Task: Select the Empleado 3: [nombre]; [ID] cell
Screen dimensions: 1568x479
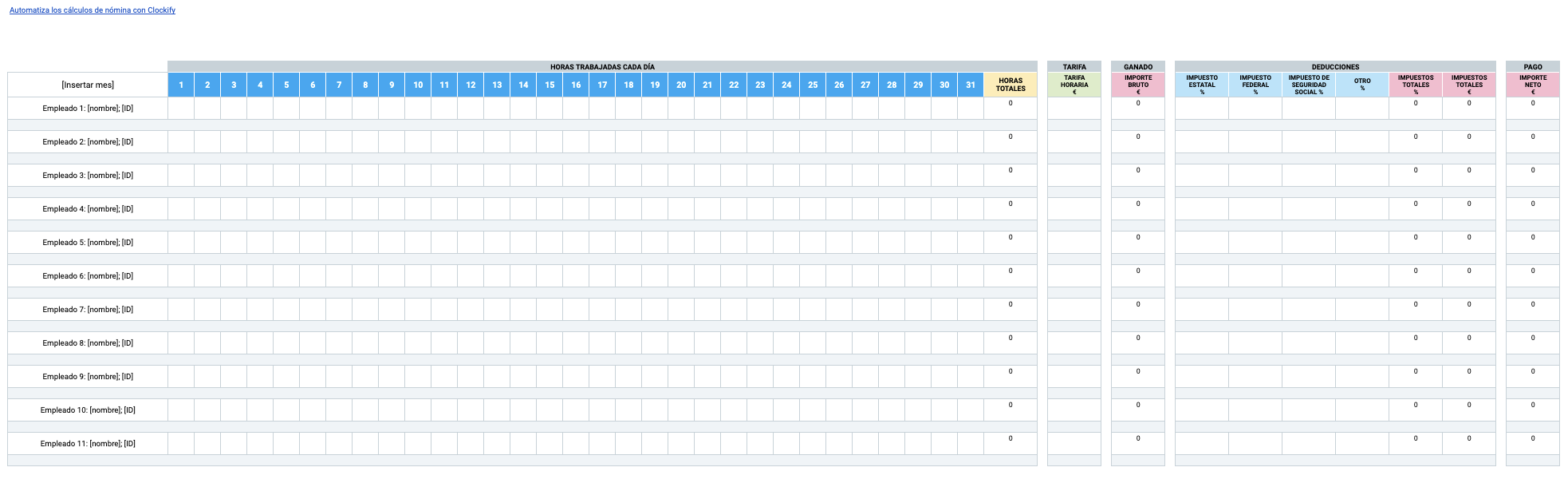Action: [88, 176]
